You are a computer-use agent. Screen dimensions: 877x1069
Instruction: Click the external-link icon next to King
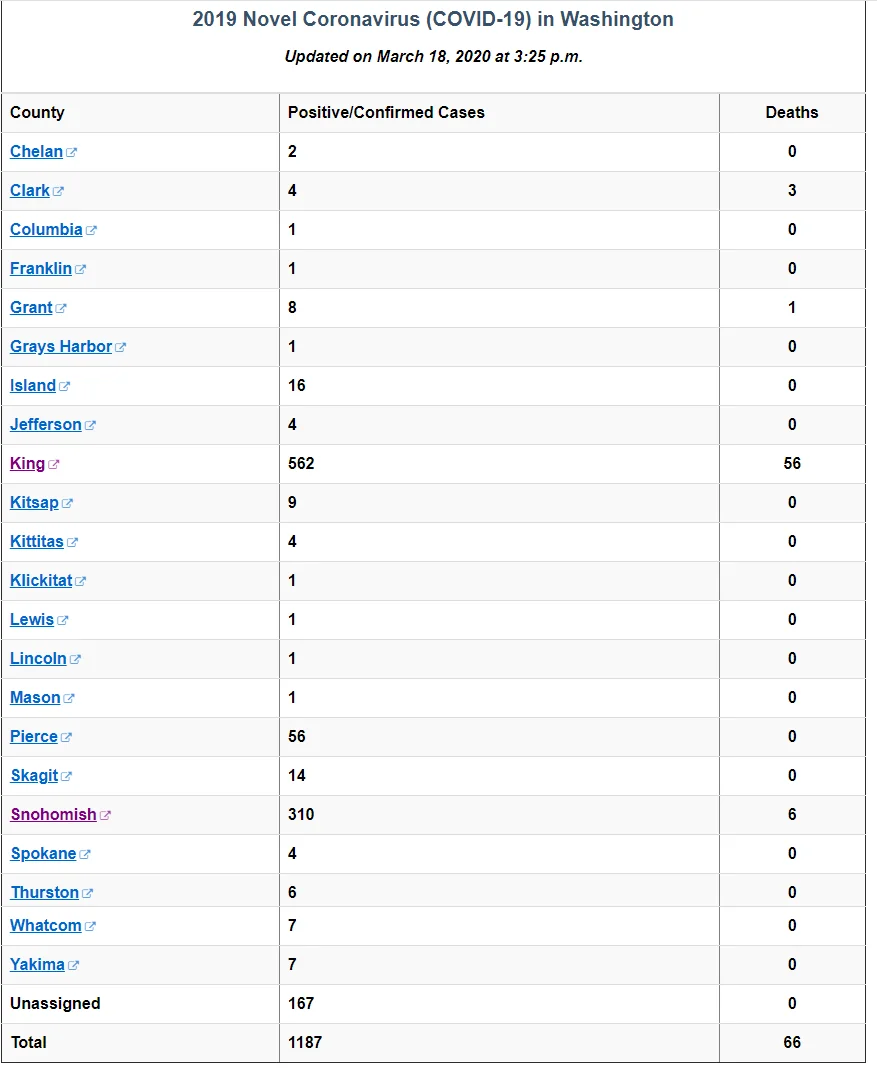tap(54, 465)
